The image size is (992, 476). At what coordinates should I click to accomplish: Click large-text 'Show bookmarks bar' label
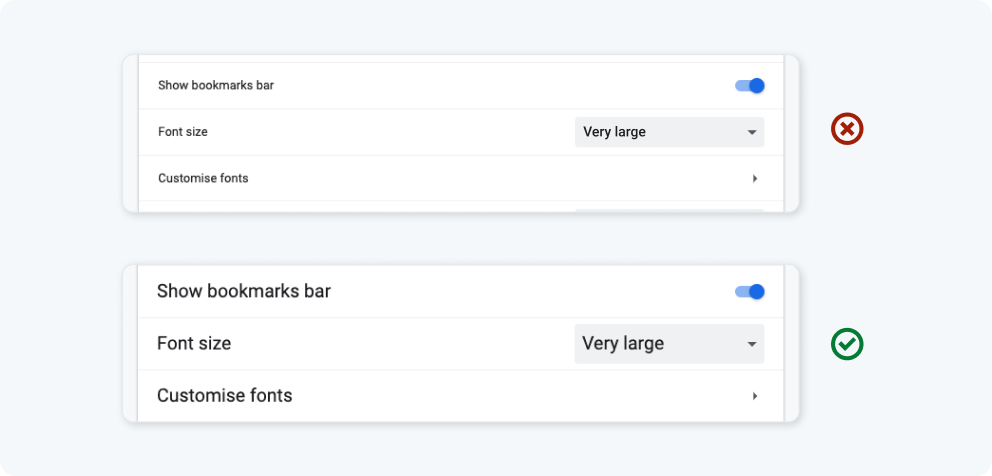click(244, 292)
